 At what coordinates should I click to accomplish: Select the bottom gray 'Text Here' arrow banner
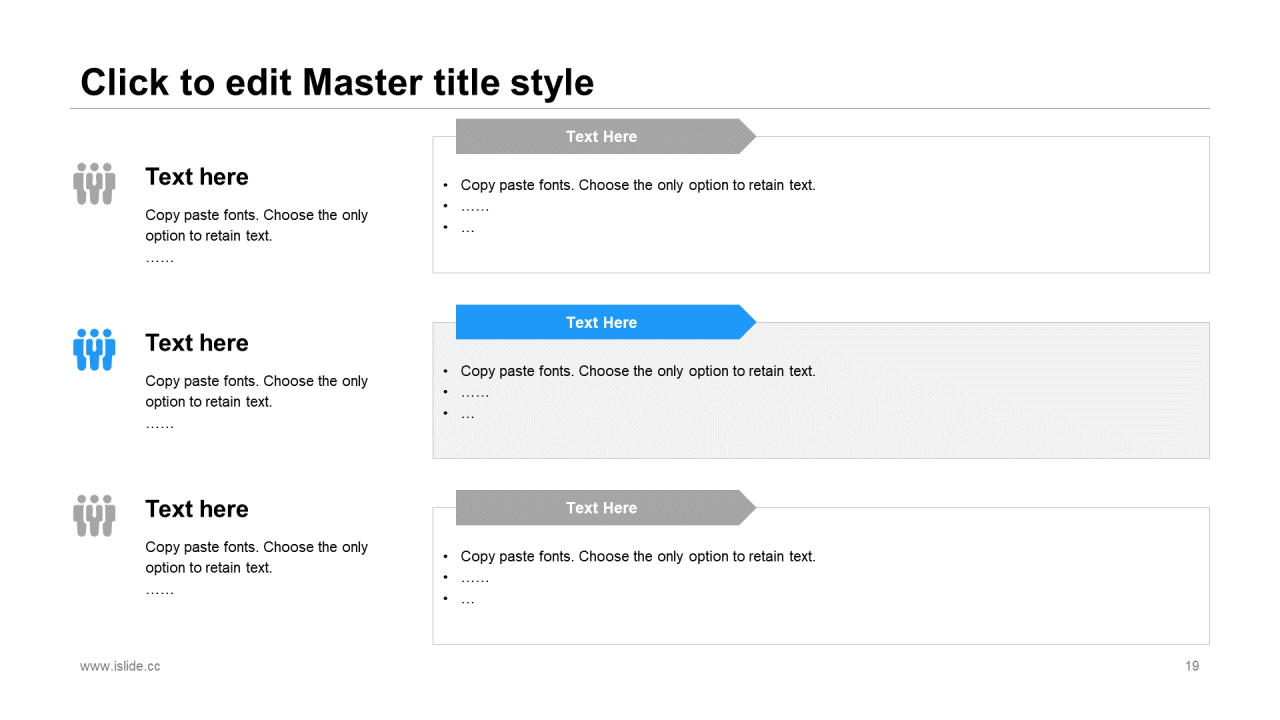(606, 508)
